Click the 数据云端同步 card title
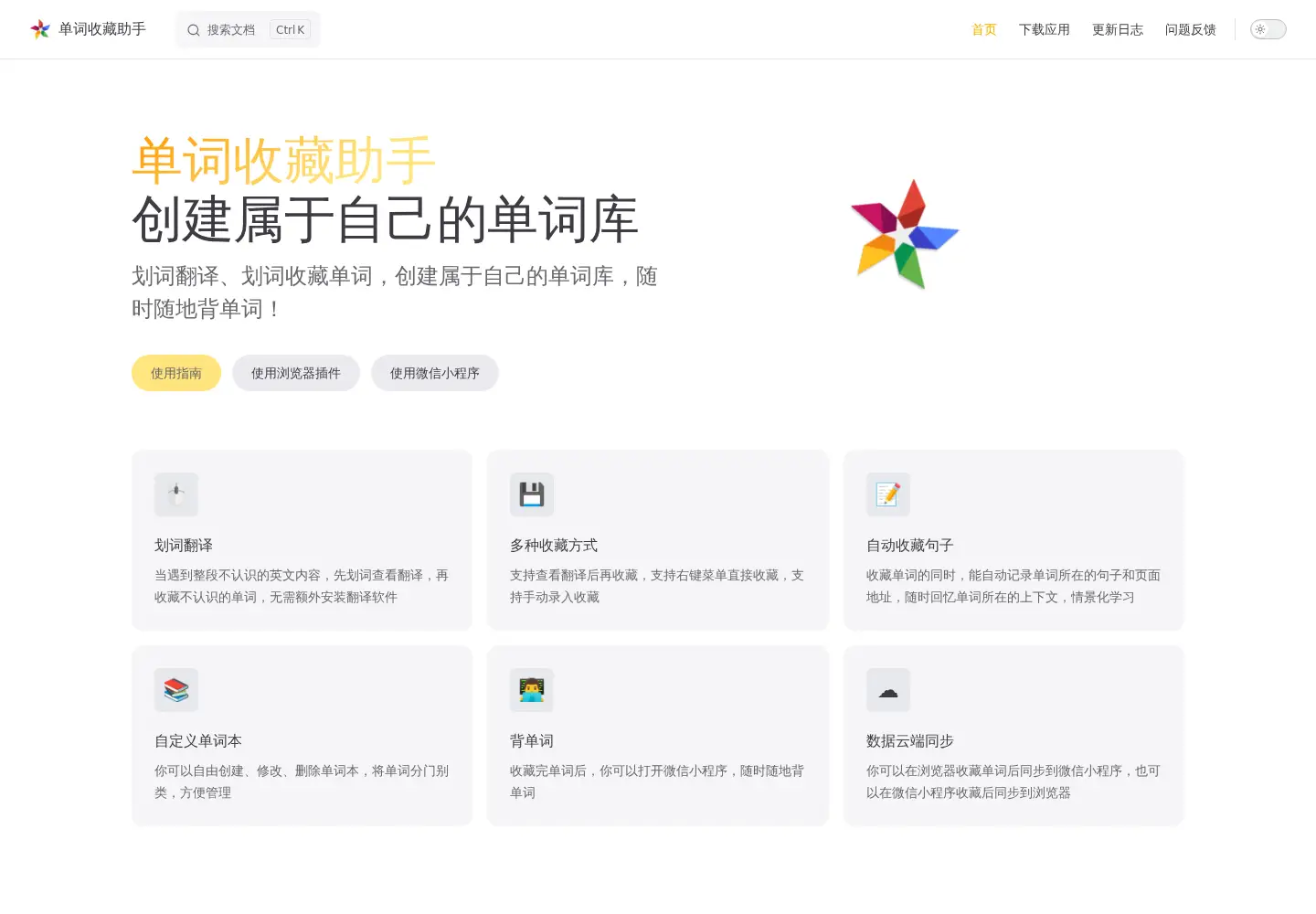Screen dimensions: 1316x914 (x=910, y=741)
